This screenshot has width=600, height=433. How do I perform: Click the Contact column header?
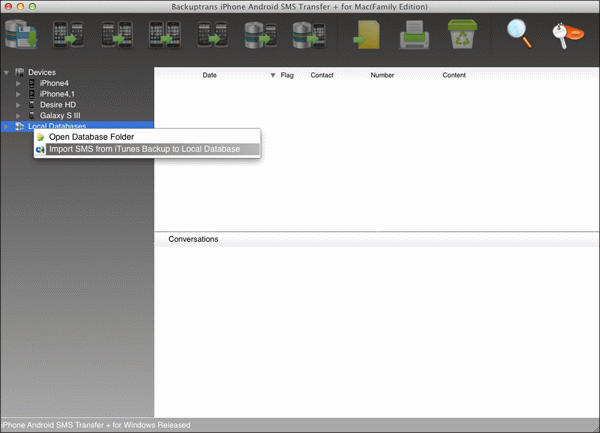tap(322, 75)
